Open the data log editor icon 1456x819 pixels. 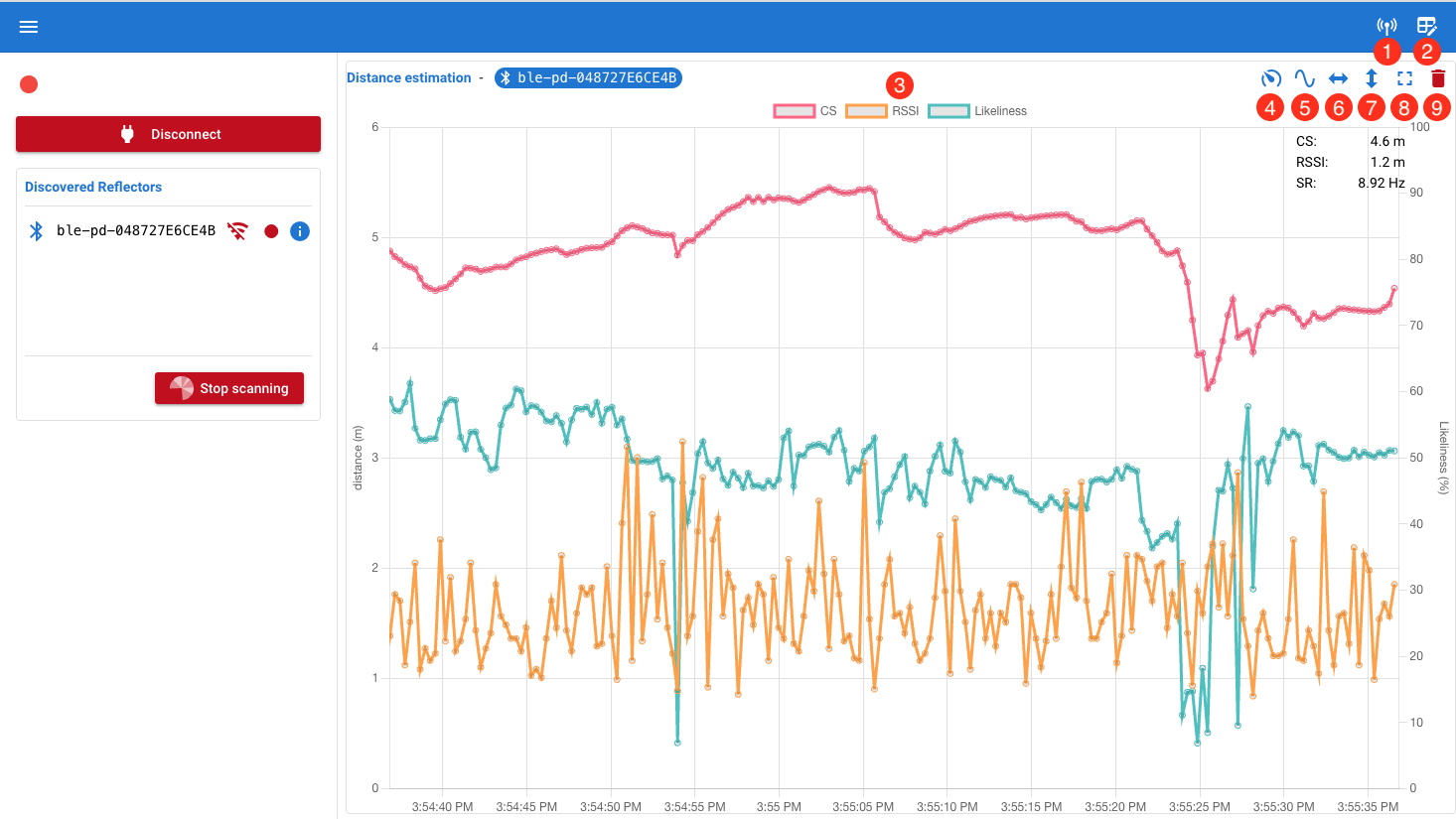click(1427, 25)
